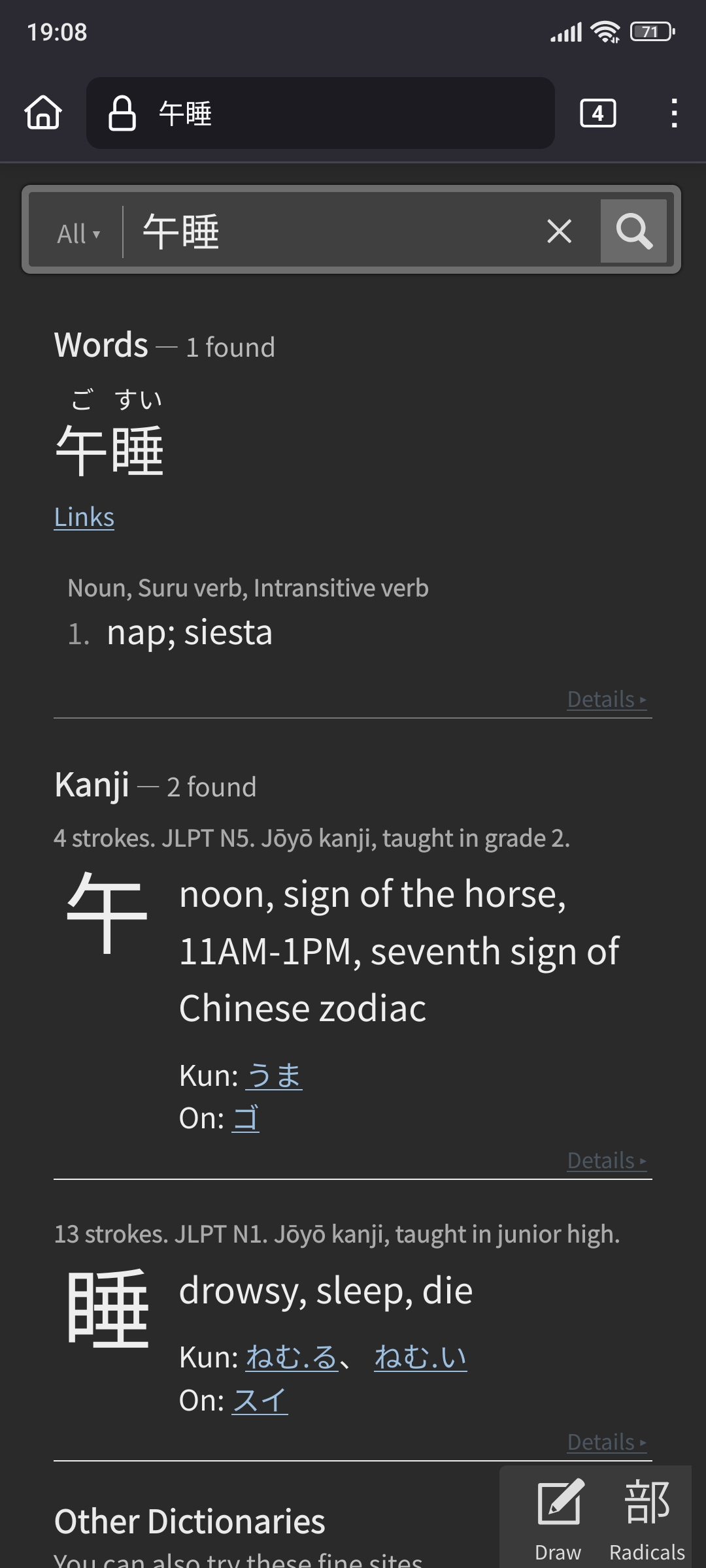Click the magnifying glass search button
Viewport: 706px width, 1568px height.
pos(633,231)
